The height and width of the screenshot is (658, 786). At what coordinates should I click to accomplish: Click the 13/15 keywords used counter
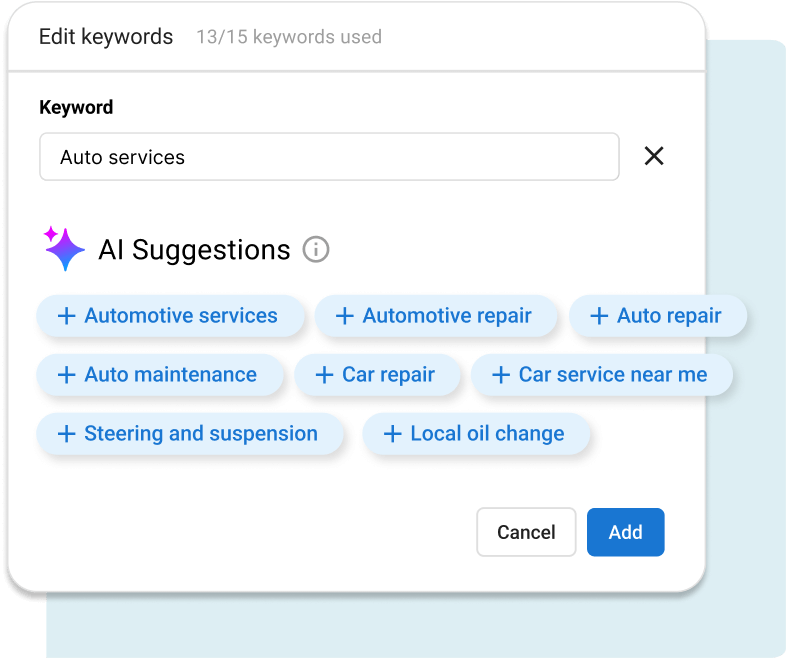click(288, 37)
